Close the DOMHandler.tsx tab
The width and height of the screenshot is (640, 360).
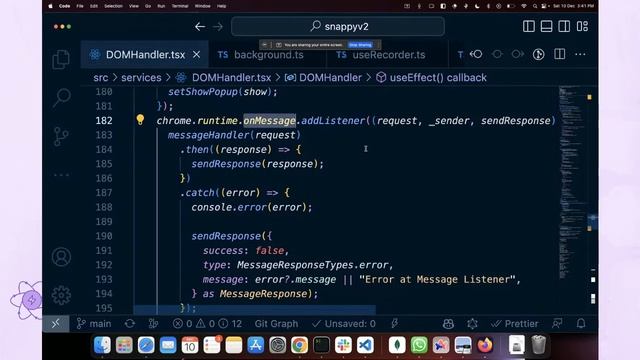(196, 55)
